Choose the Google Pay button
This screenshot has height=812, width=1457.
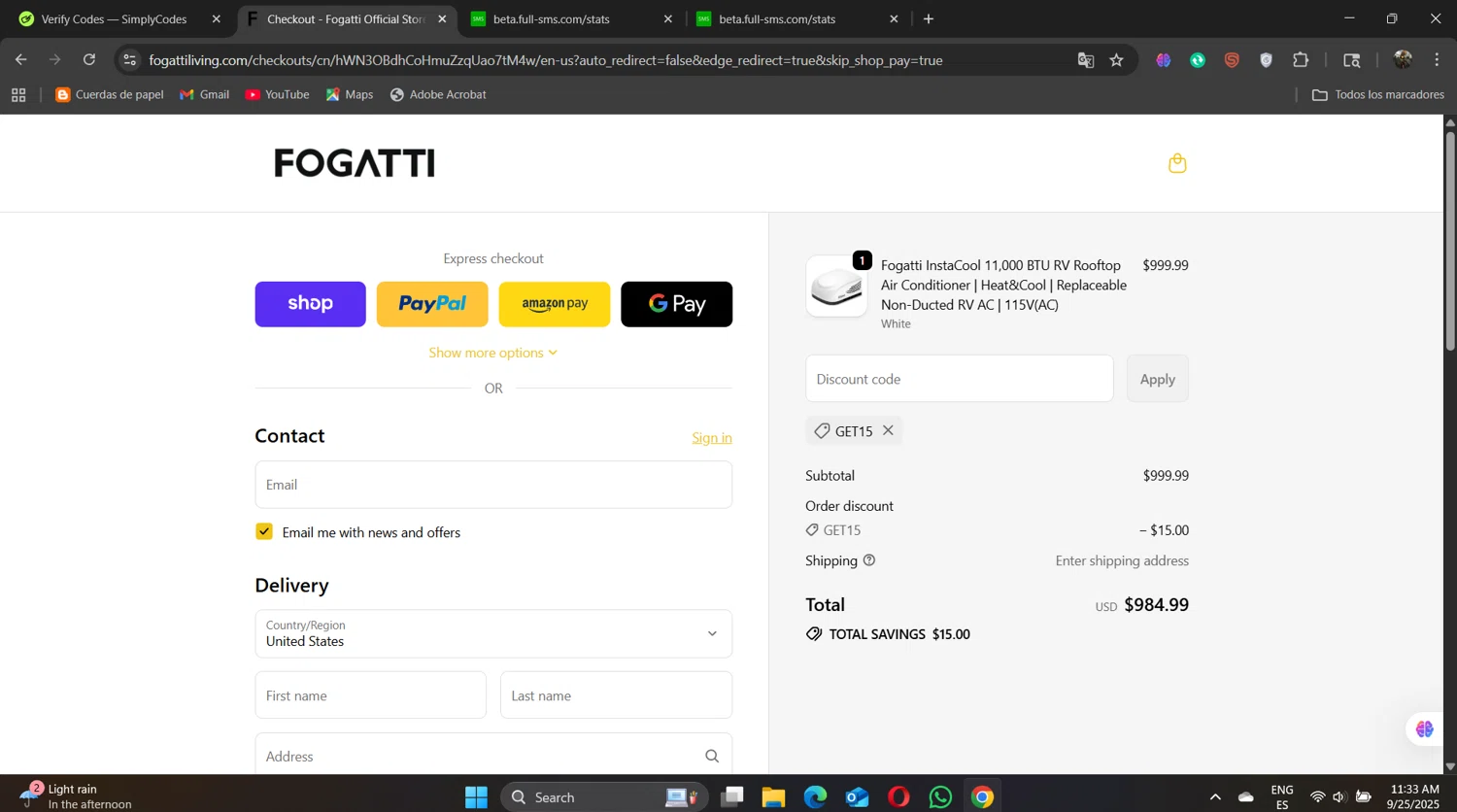click(x=677, y=304)
